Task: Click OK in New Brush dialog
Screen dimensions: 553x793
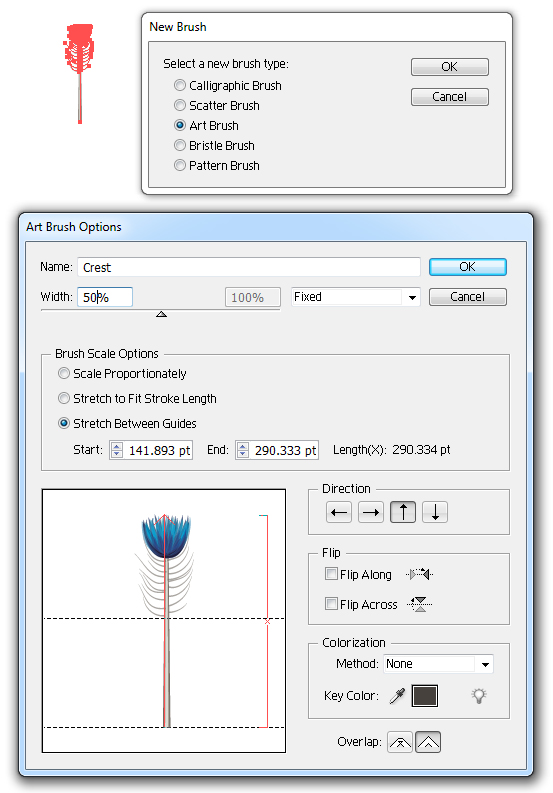Action: pyautogui.click(x=450, y=67)
